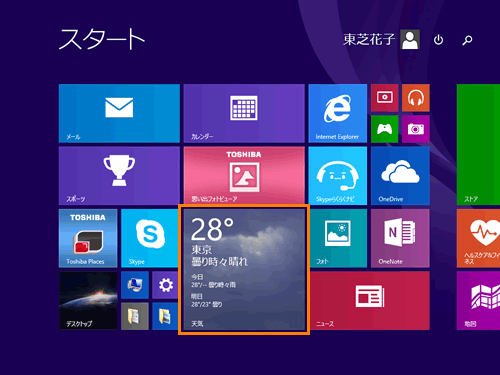500x375 pixels.
Task: Open the Music headphones tile
Action: pyautogui.click(x=416, y=98)
